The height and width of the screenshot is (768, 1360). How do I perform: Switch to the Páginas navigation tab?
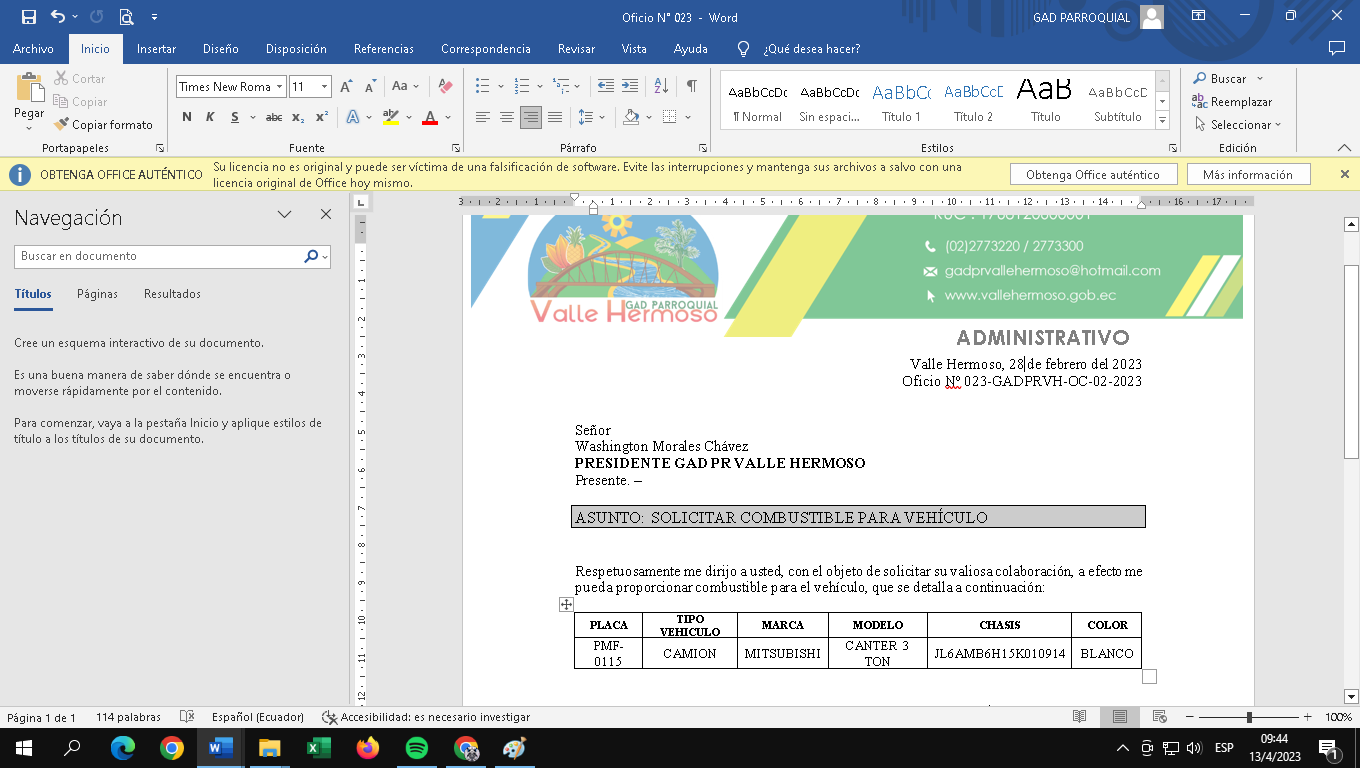click(97, 294)
